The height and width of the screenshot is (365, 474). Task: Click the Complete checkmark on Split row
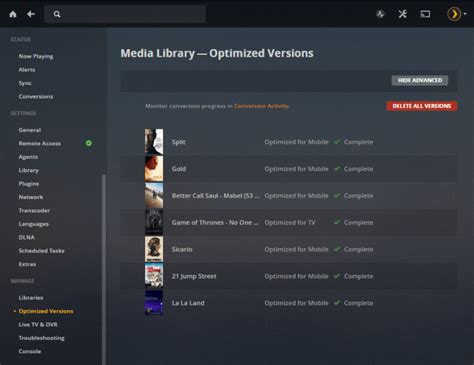tap(337, 142)
